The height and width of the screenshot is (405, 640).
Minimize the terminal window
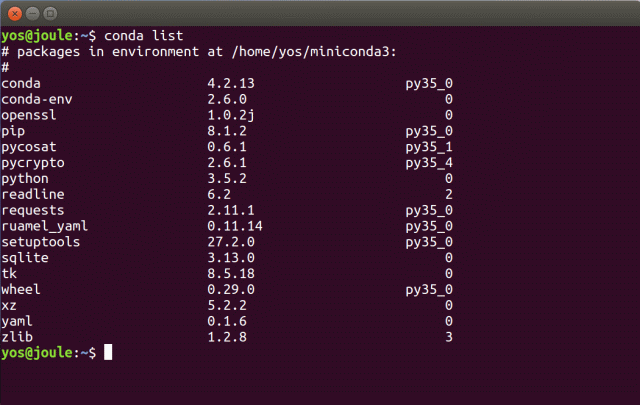[x=30, y=15]
